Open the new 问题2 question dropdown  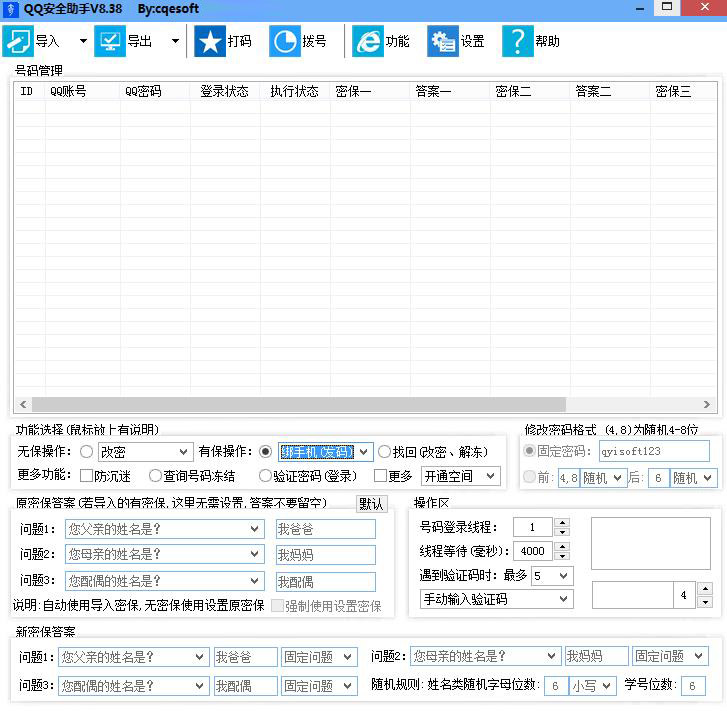coord(485,656)
